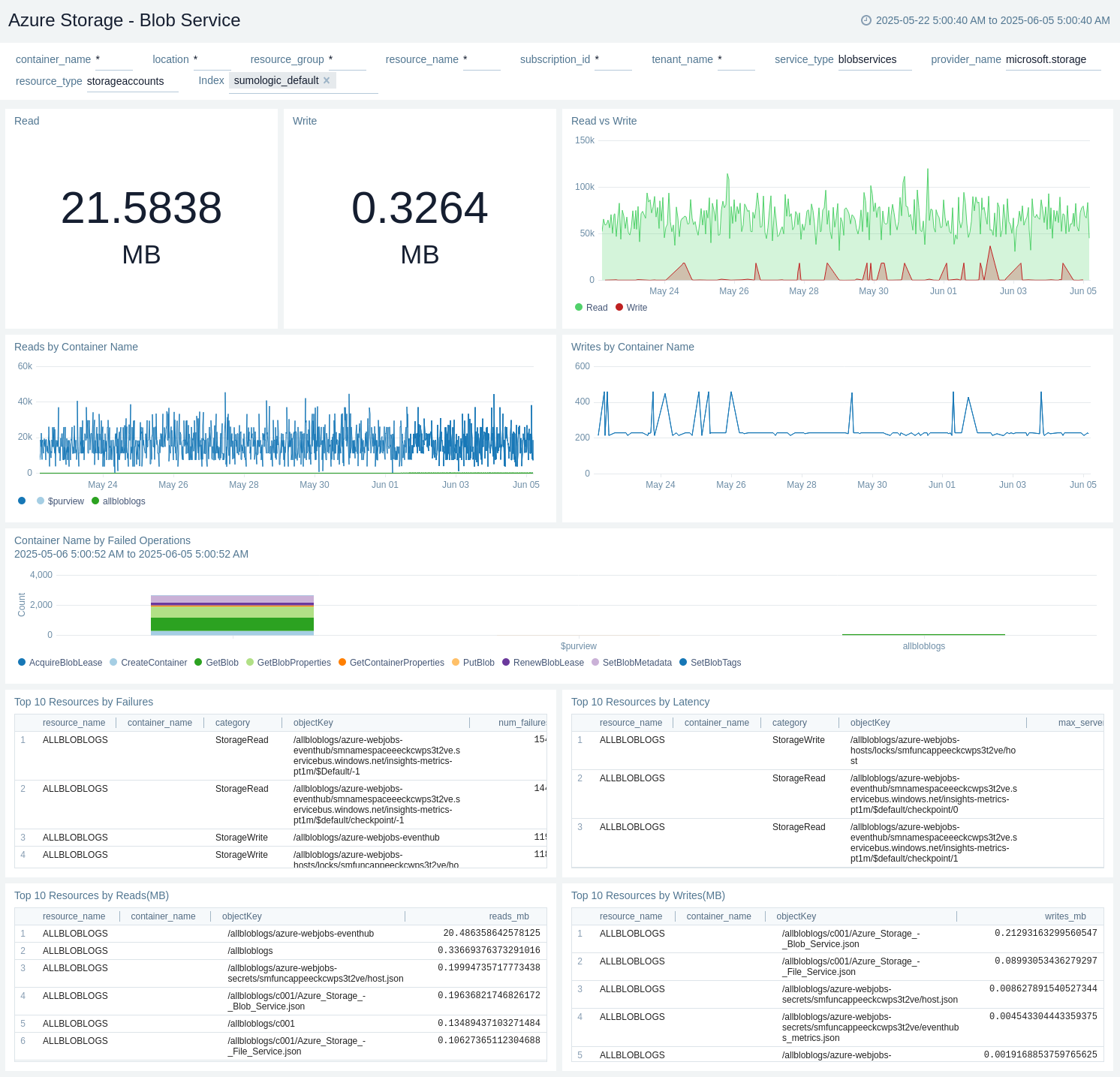Sort Failures table by container_name column

[x=160, y=723]
